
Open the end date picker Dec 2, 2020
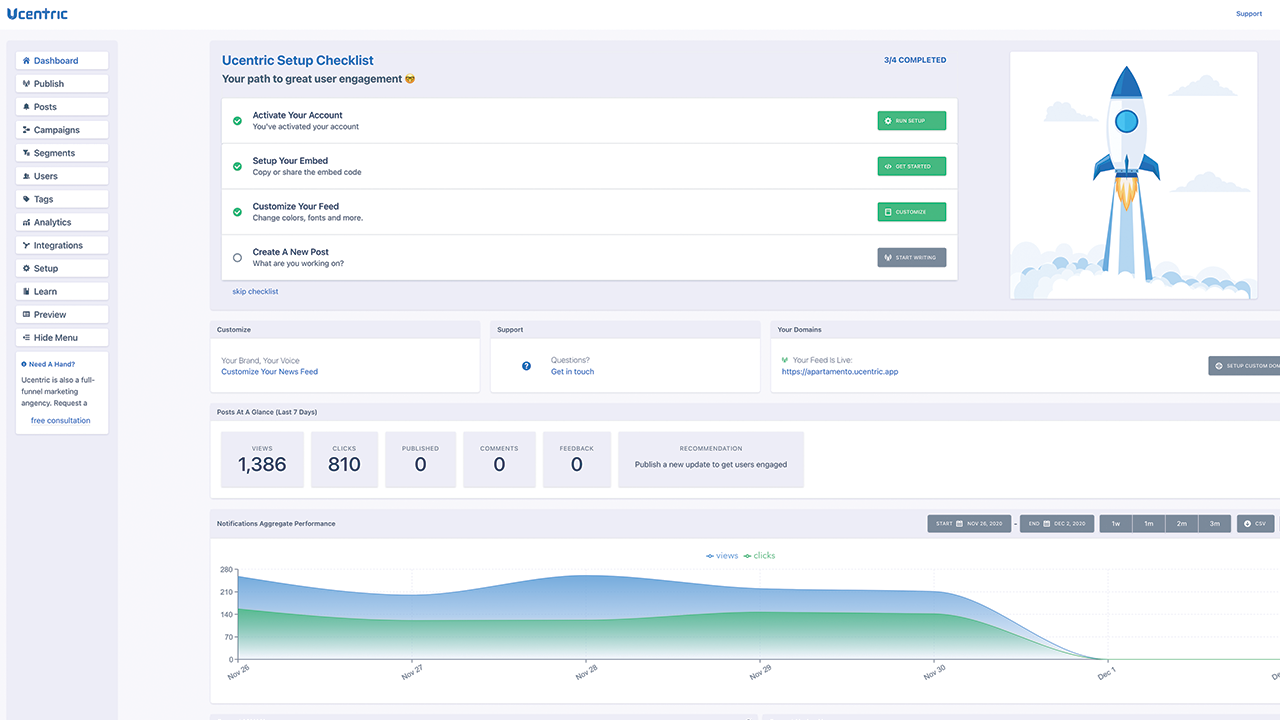click(1056, 523)
